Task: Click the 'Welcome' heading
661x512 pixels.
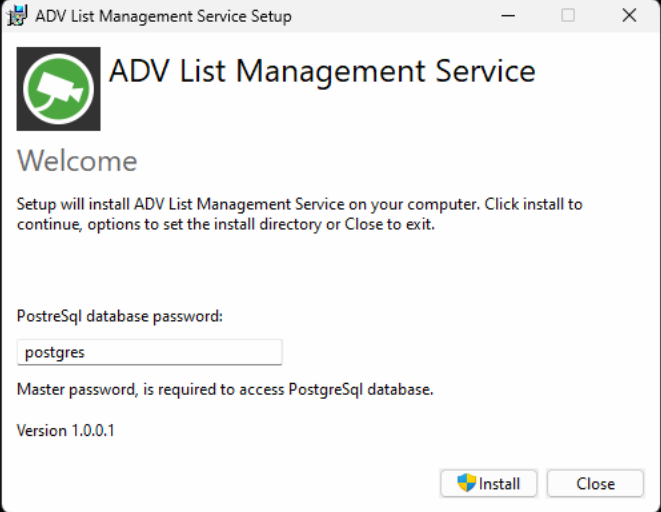Action: tap(77, 161)
